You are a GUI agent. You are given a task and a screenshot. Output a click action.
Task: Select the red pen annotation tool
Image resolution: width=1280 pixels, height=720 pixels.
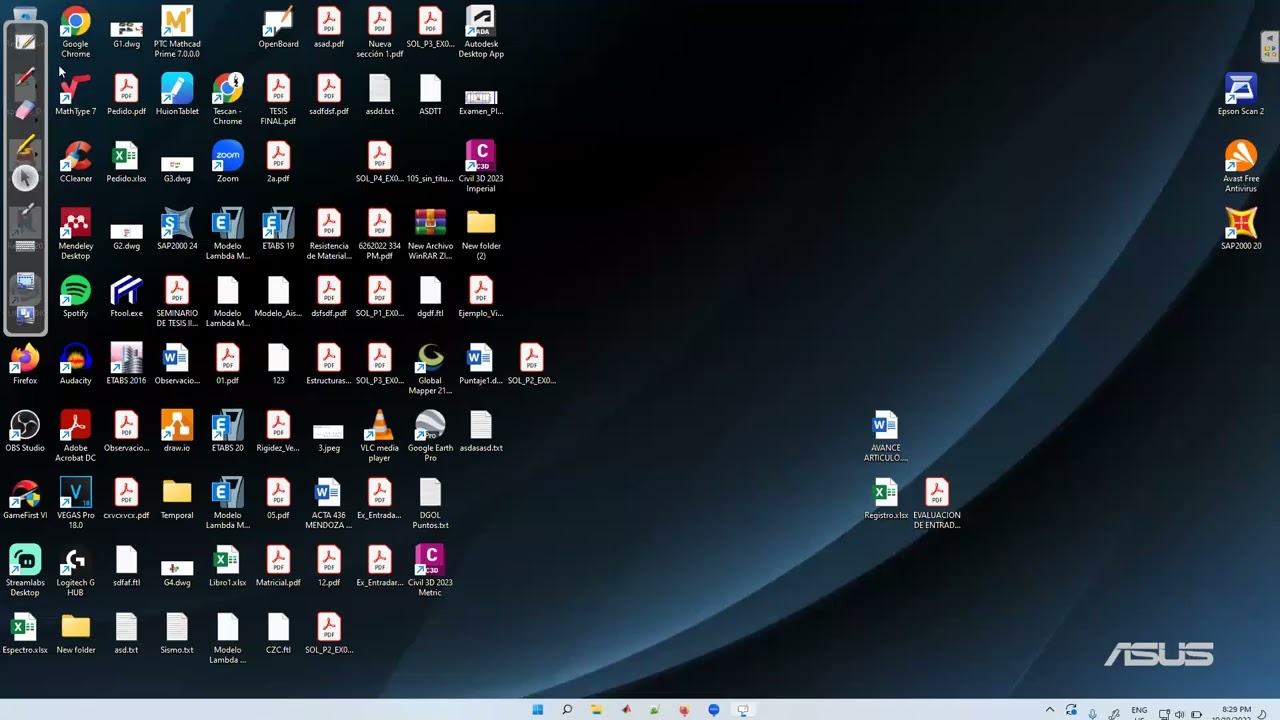tap(25, 77)
